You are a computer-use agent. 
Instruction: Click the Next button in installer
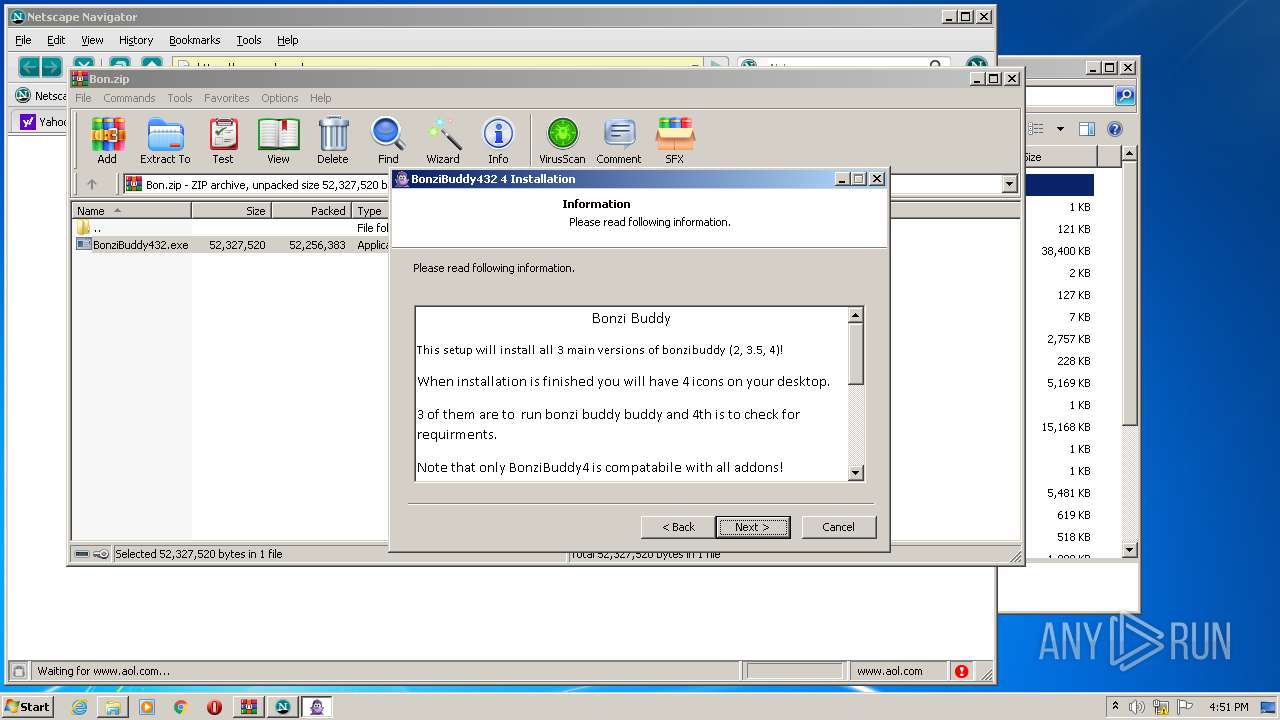(x=753, y=527)
